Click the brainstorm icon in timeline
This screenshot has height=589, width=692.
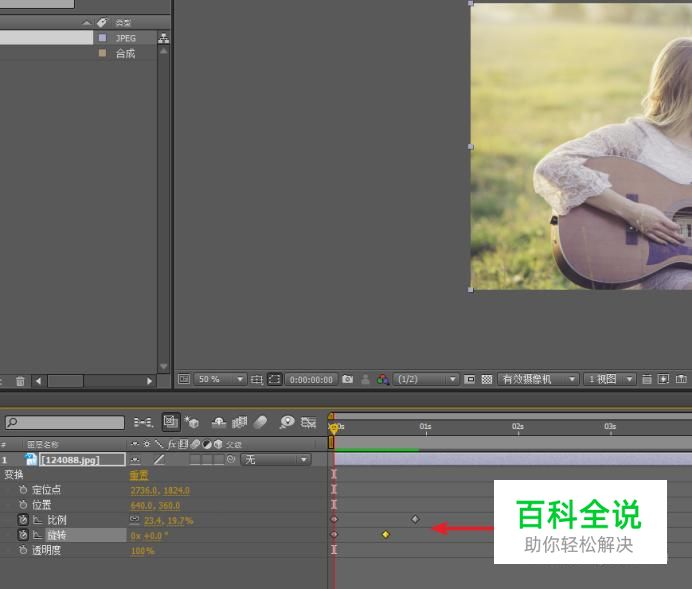[x=287, y=422]
